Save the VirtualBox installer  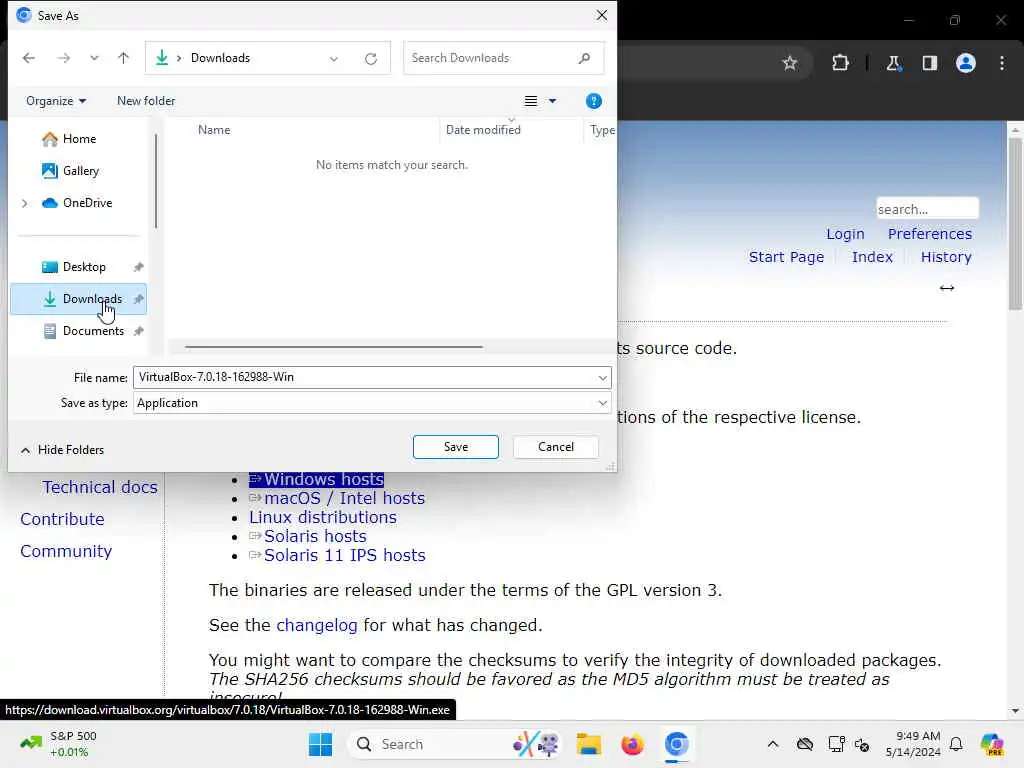point(456,447)
